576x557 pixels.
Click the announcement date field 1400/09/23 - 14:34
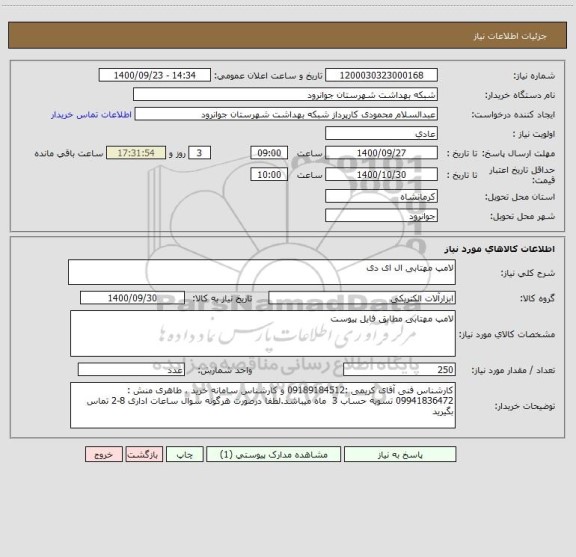point(155,75)
